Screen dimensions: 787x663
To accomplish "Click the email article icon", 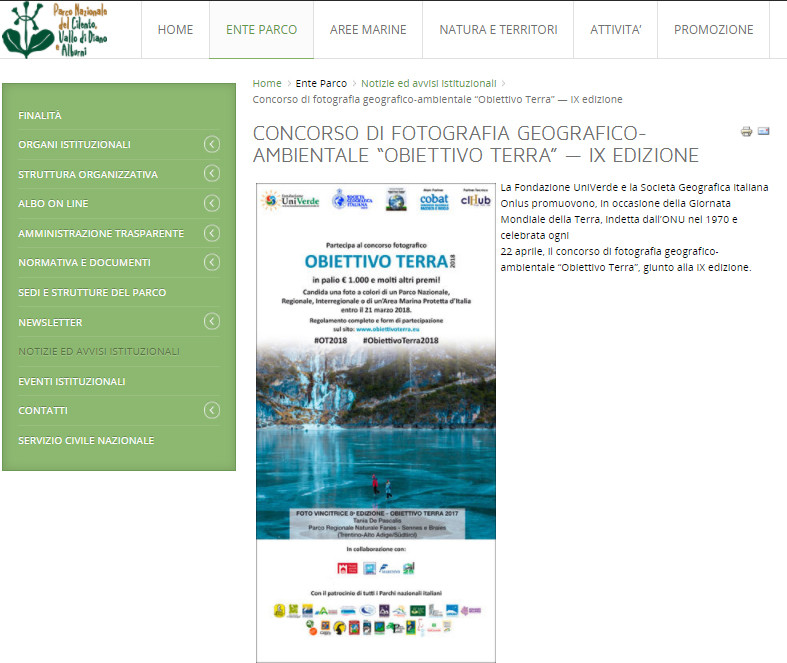I will (764, 131).
